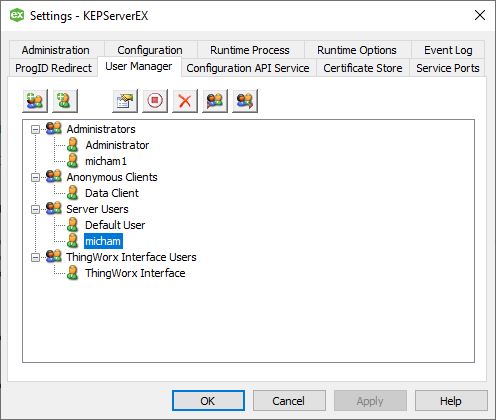Collapse the Server Users group node
The image size is (496, 420).
pyautogui.click(x=35, y=209)
